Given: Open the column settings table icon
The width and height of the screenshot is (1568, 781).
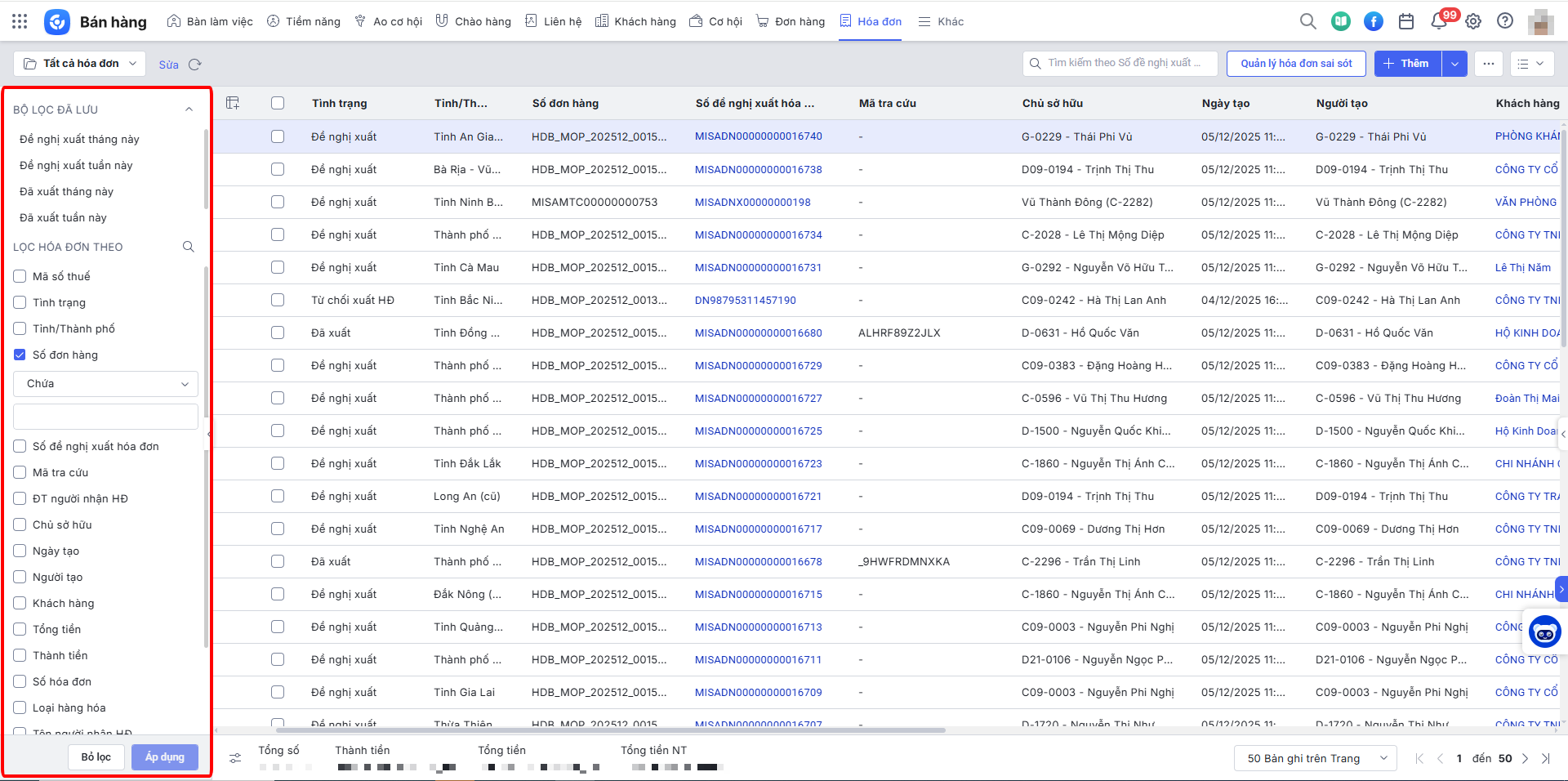Looking at the screenshot, I should click(233, 103).
